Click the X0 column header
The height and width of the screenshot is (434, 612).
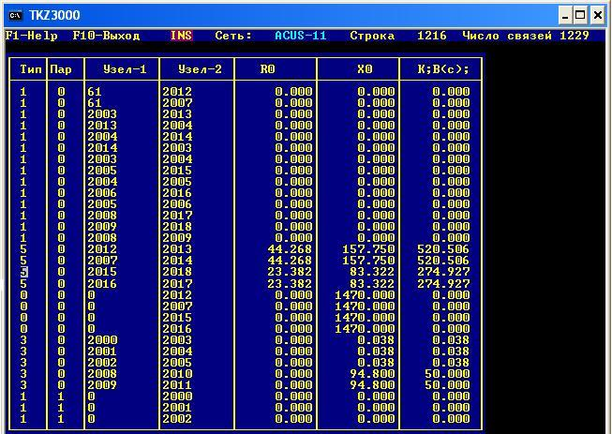pos(365,69)
